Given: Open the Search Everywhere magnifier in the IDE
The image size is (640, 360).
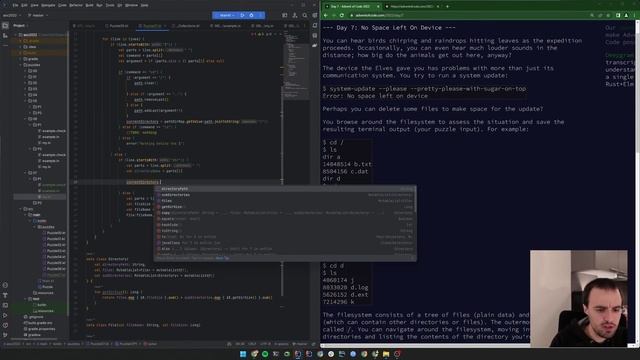Looking at the screenshot, I should tap(304, 16).
